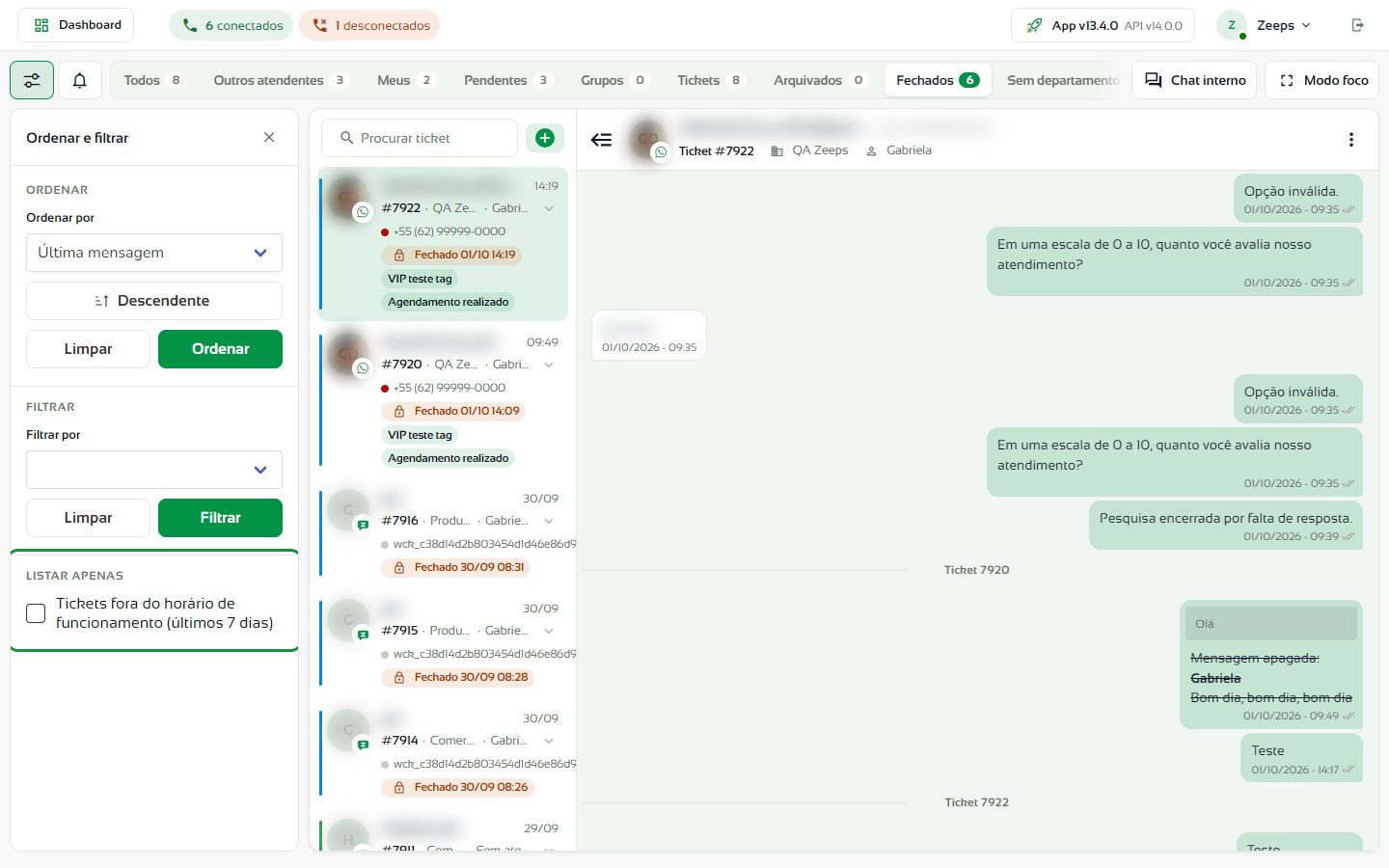This screenshot has width=1389, height=868.
Task: Open the Filtrar por dropdown
Action: [x=154, y=470]
